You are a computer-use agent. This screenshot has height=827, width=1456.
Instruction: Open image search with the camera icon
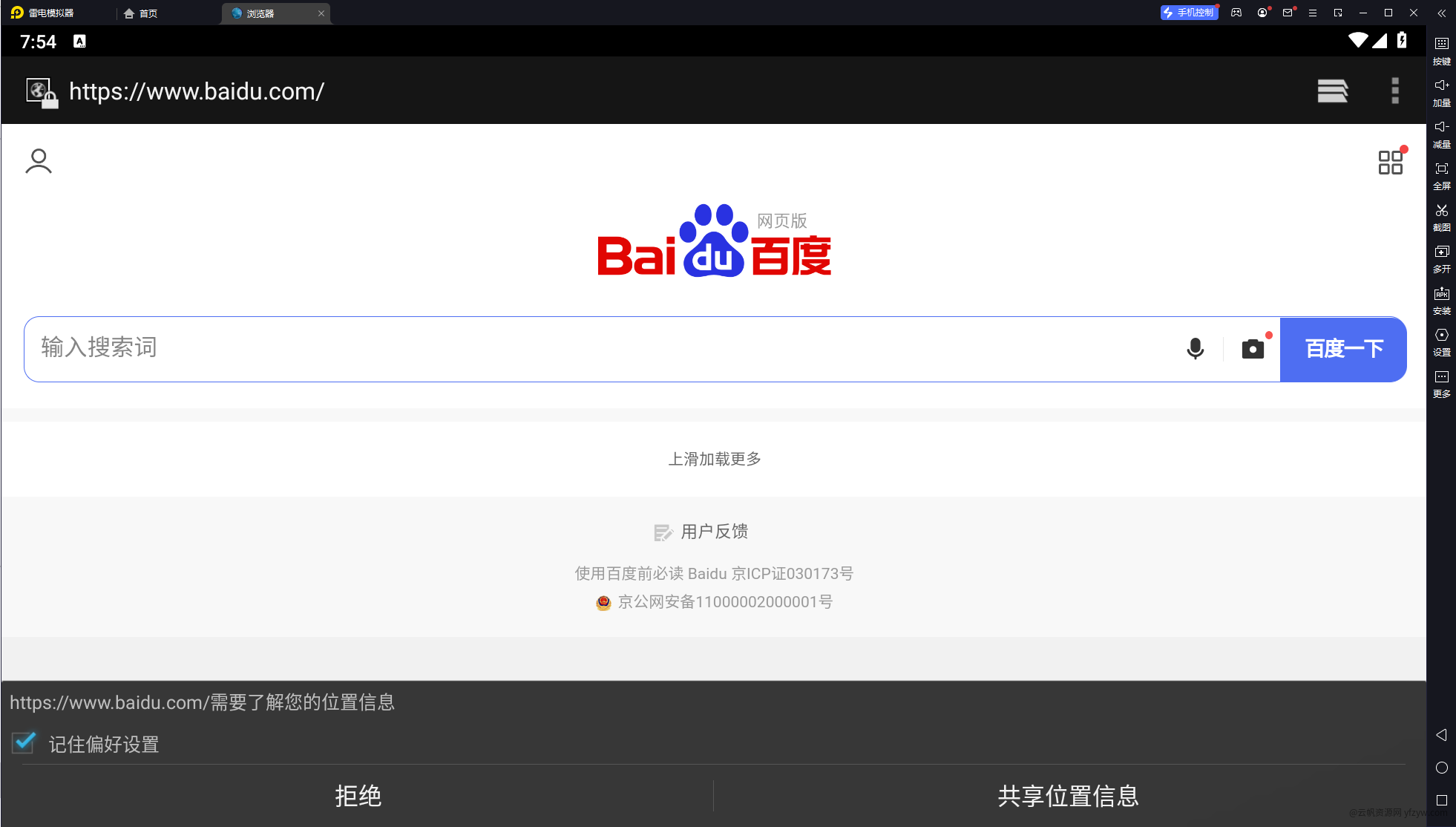(1253, 349)
